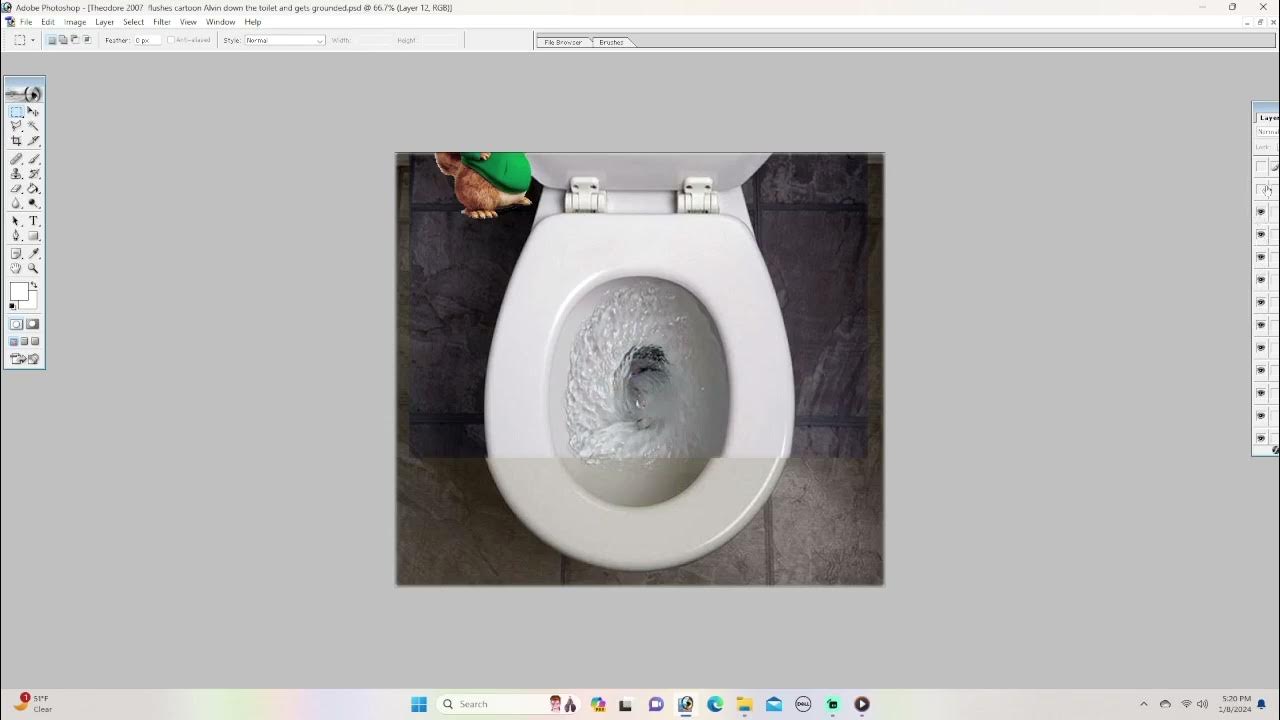The height and width of the screenshot is (720, 1280).
Task: Hide the topmost visible-eye layer in Layers
Action: [1261, 212]
